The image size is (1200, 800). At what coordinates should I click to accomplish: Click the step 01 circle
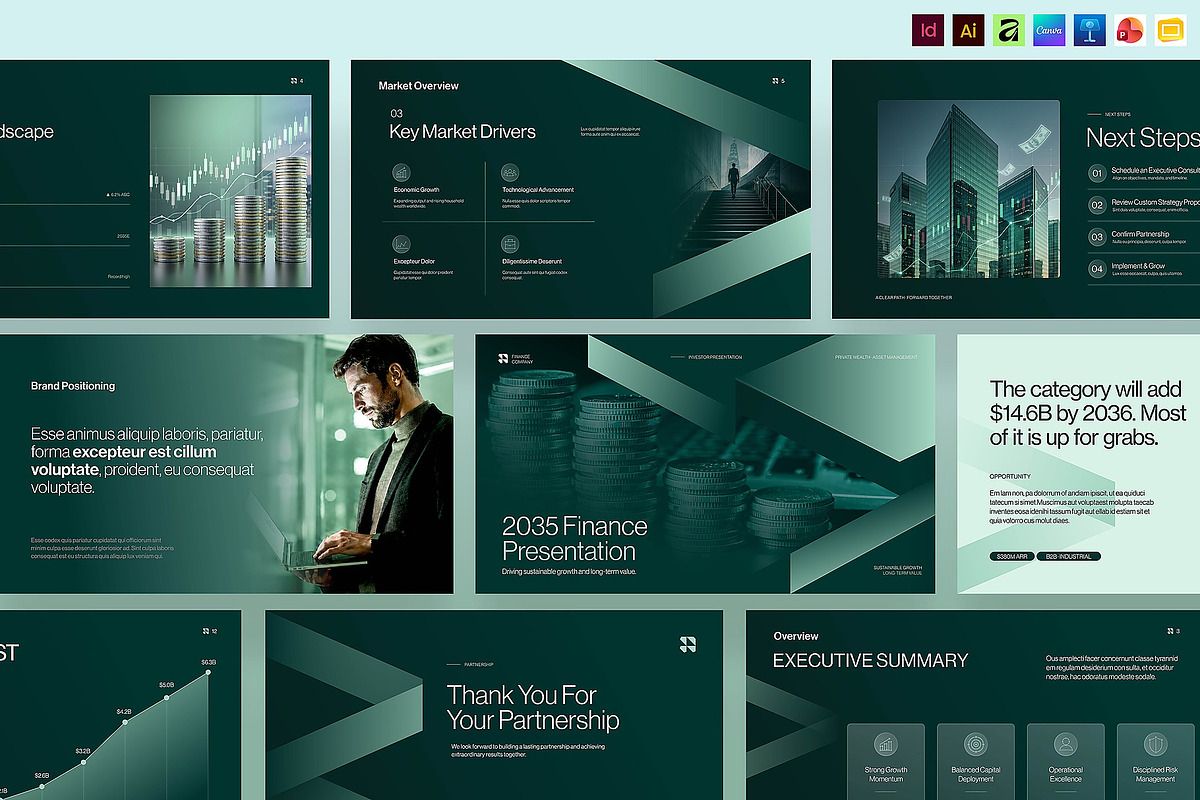point(1097,173)
